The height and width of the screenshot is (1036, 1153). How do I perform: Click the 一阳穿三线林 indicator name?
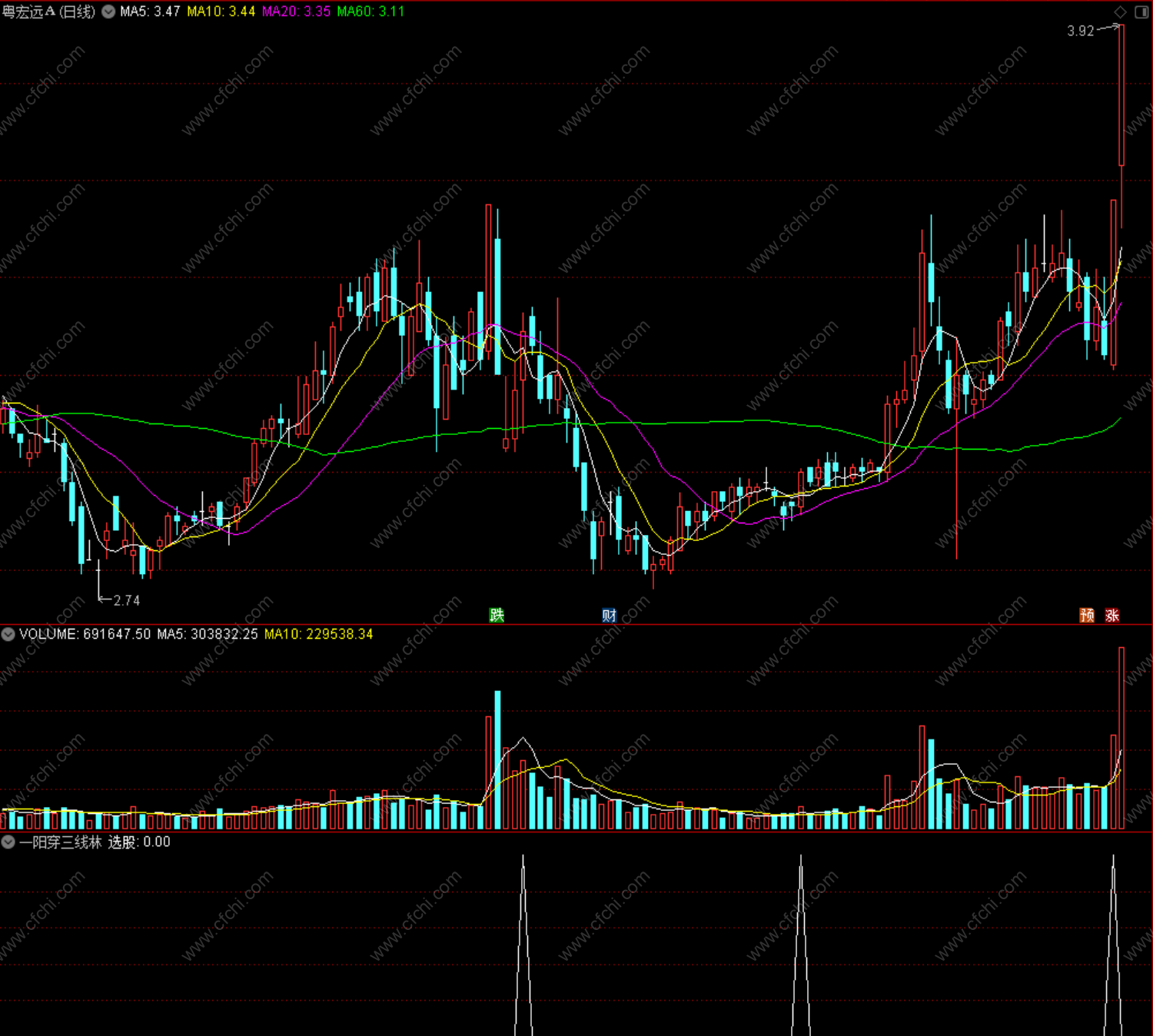point(61,842)
